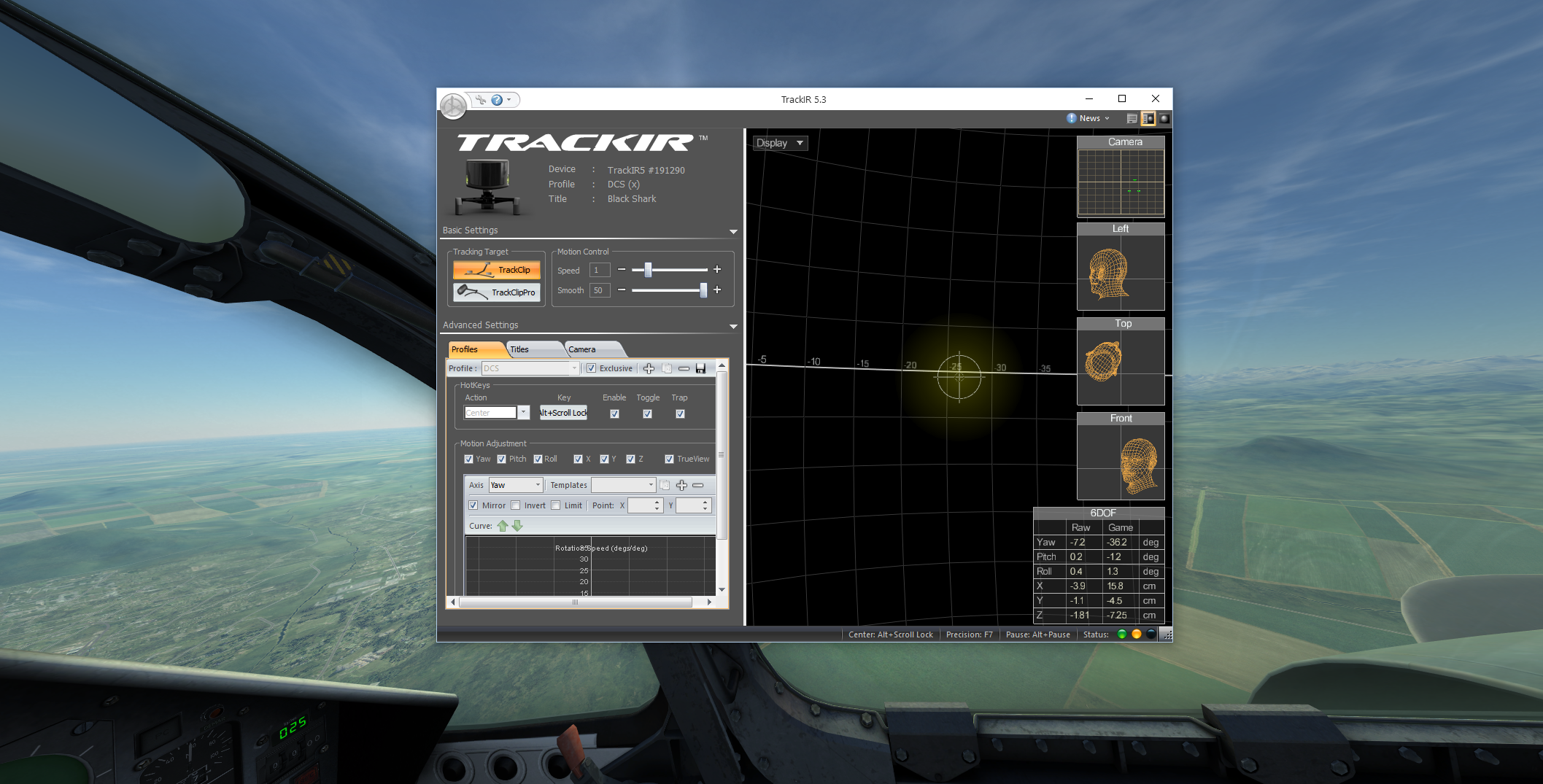Open the help question mark icon
The image size is (1543, 784).
click(497, 100)
